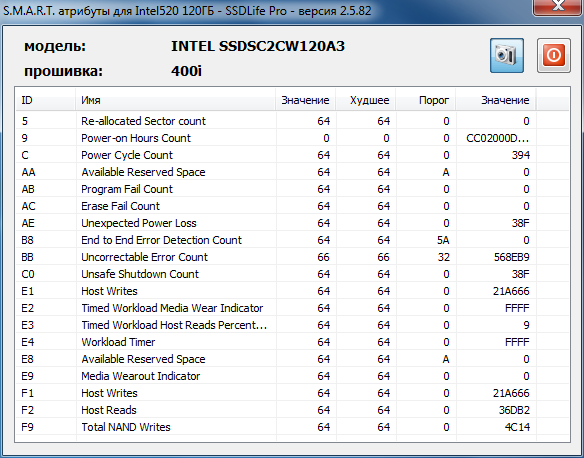
Task: Click ID F1 in the table
Action: coord(28,393)
